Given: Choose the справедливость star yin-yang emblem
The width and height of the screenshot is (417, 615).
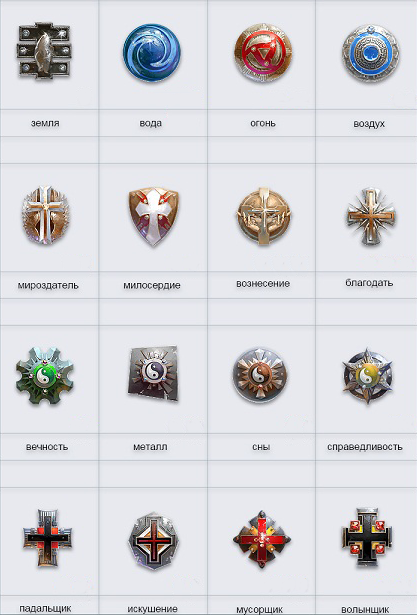Looking at the screenshot, I should [x=368, y=376].
